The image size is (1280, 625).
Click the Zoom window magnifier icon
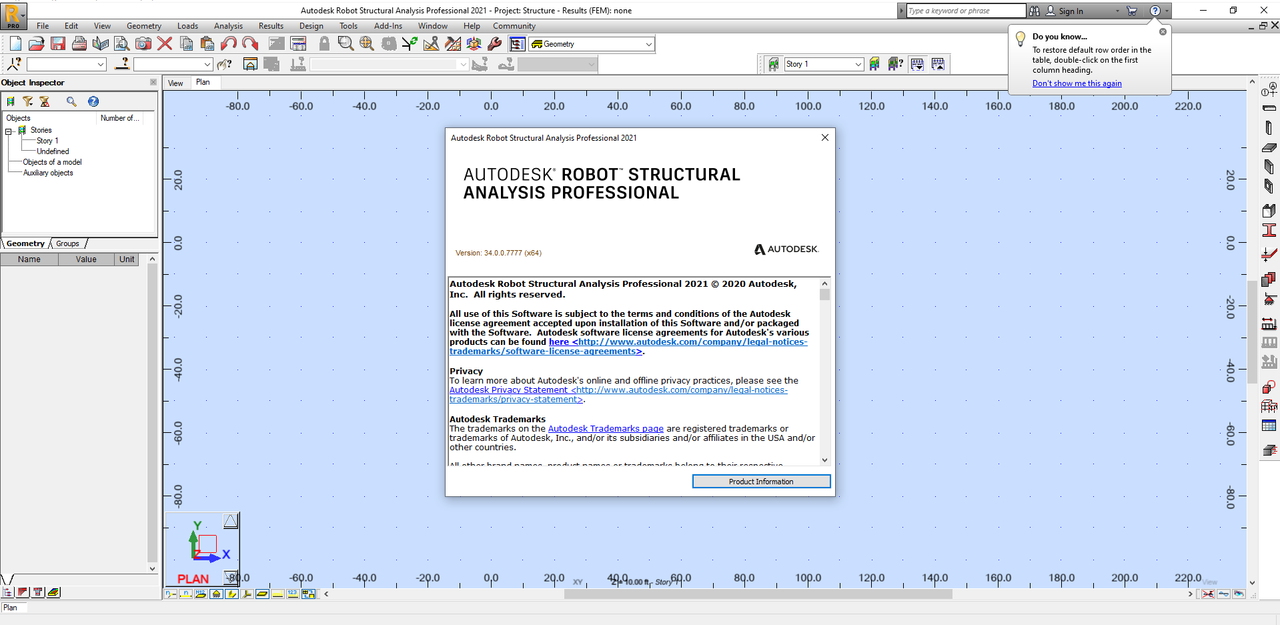tap(345, 44)
